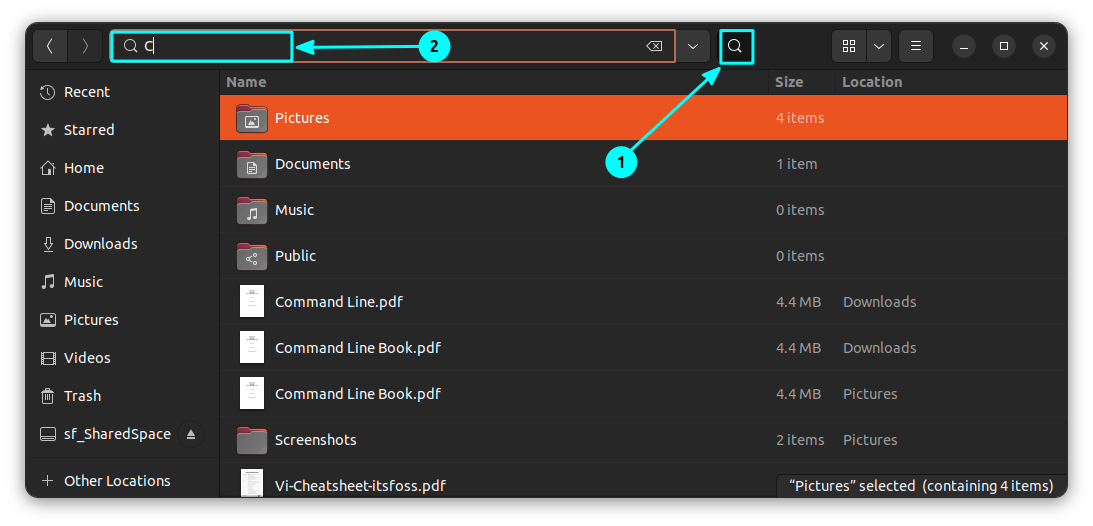The image size is (1093, 526).
Task: Go back to the previous folder
Action: click(50, 46)
